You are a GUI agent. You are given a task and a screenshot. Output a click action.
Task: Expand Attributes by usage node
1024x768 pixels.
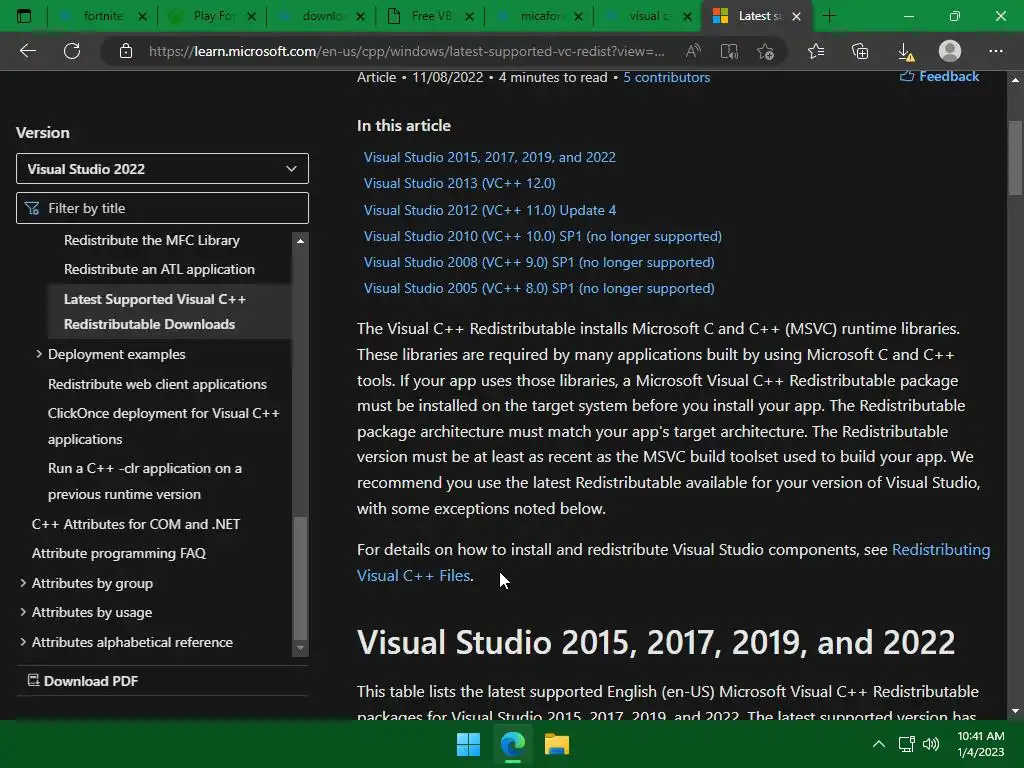tap(23, 612)
